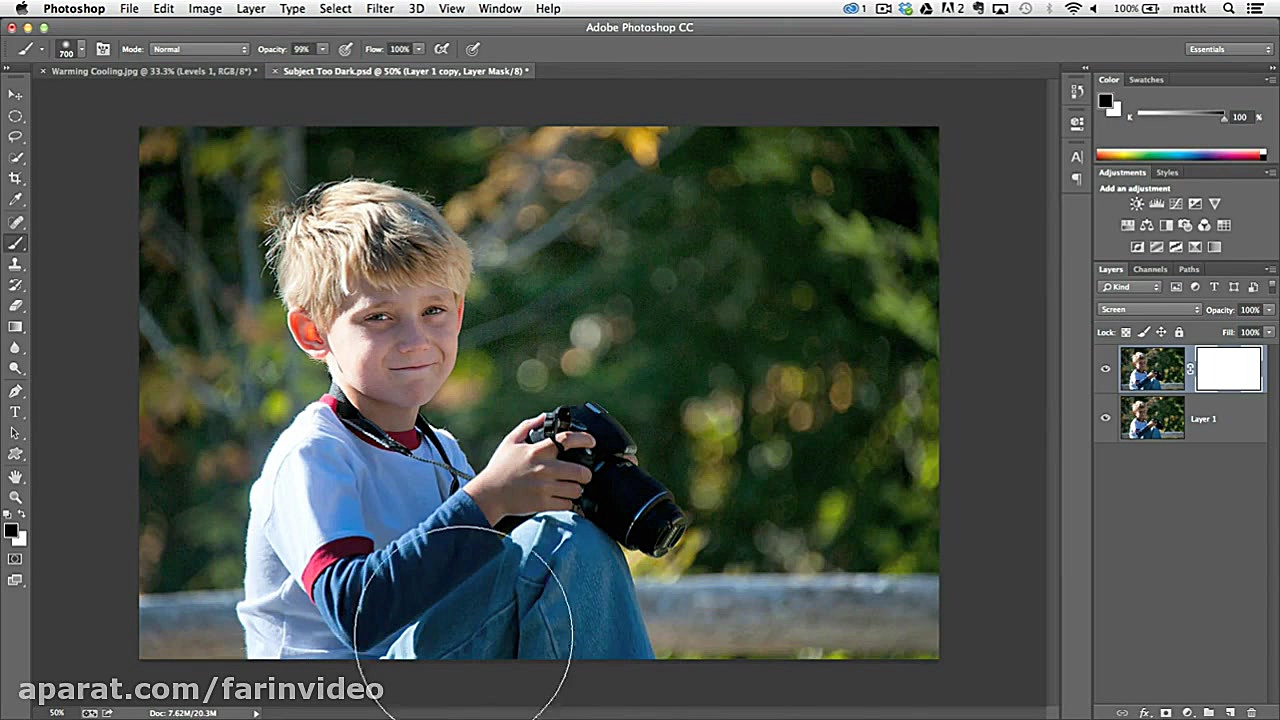Select the Lasso tool

coord(15,137)
